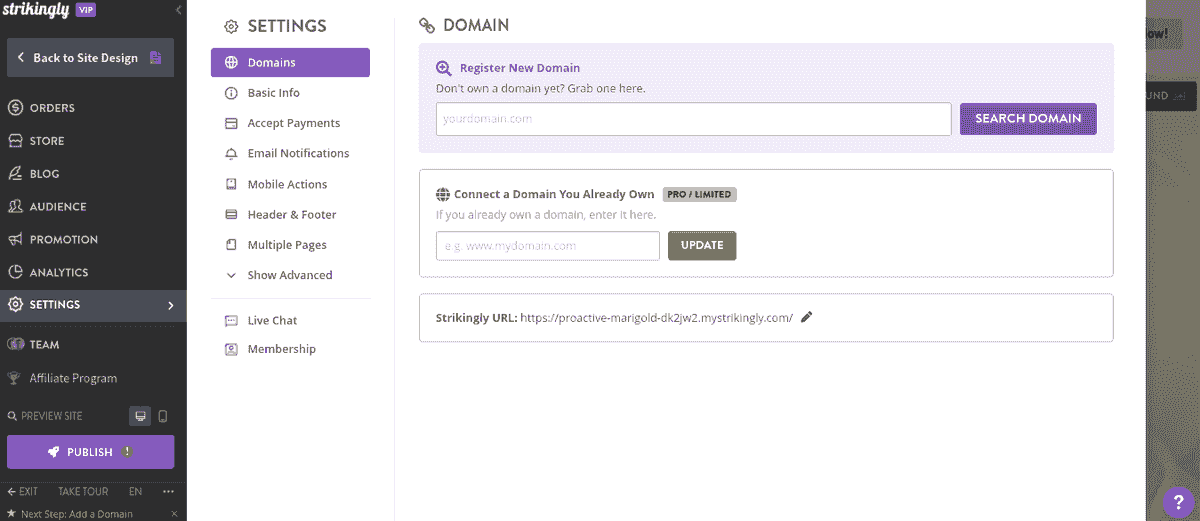Click Preview Site link

[46, 416]
